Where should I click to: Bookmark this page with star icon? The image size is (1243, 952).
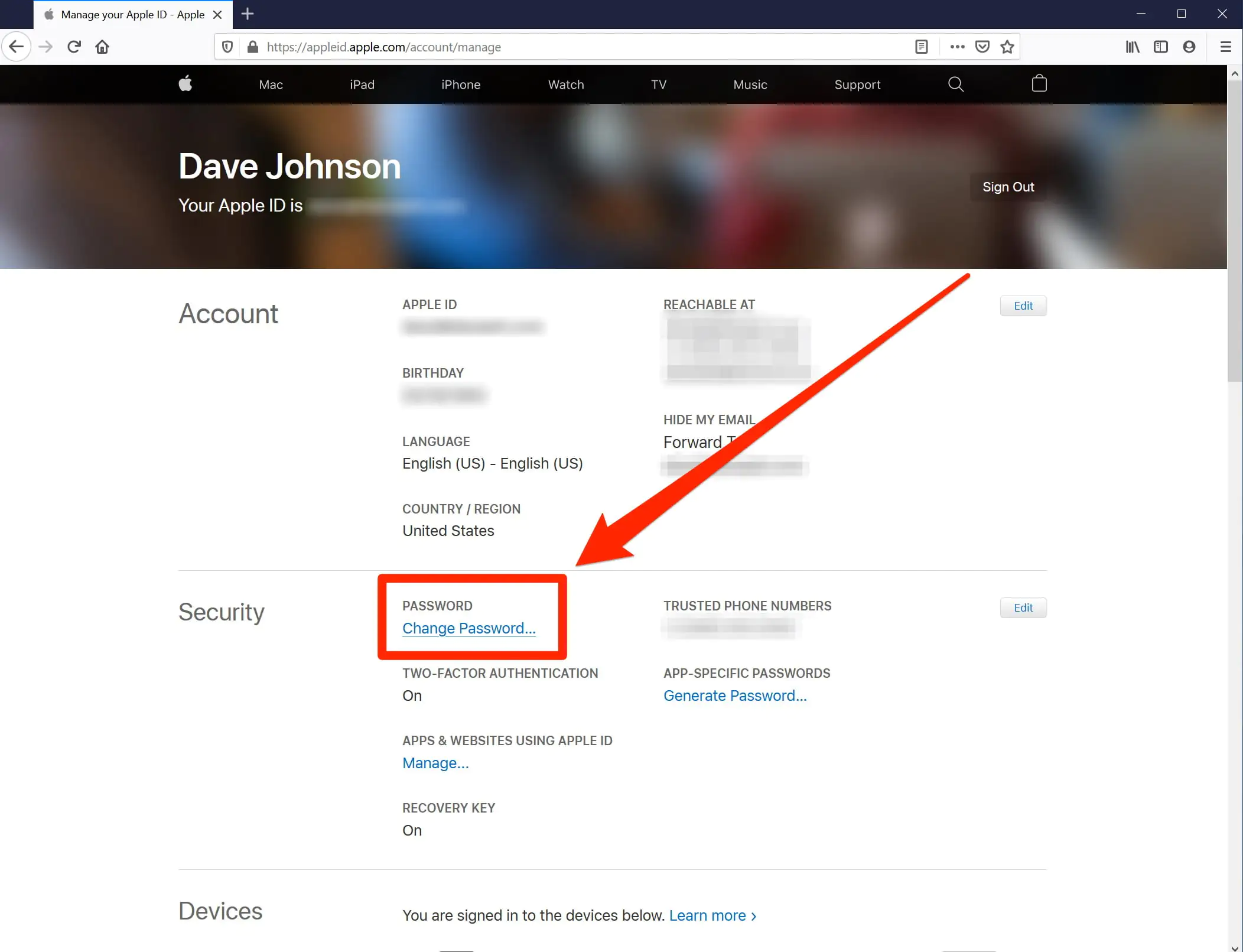click(x=1007, y=47)
